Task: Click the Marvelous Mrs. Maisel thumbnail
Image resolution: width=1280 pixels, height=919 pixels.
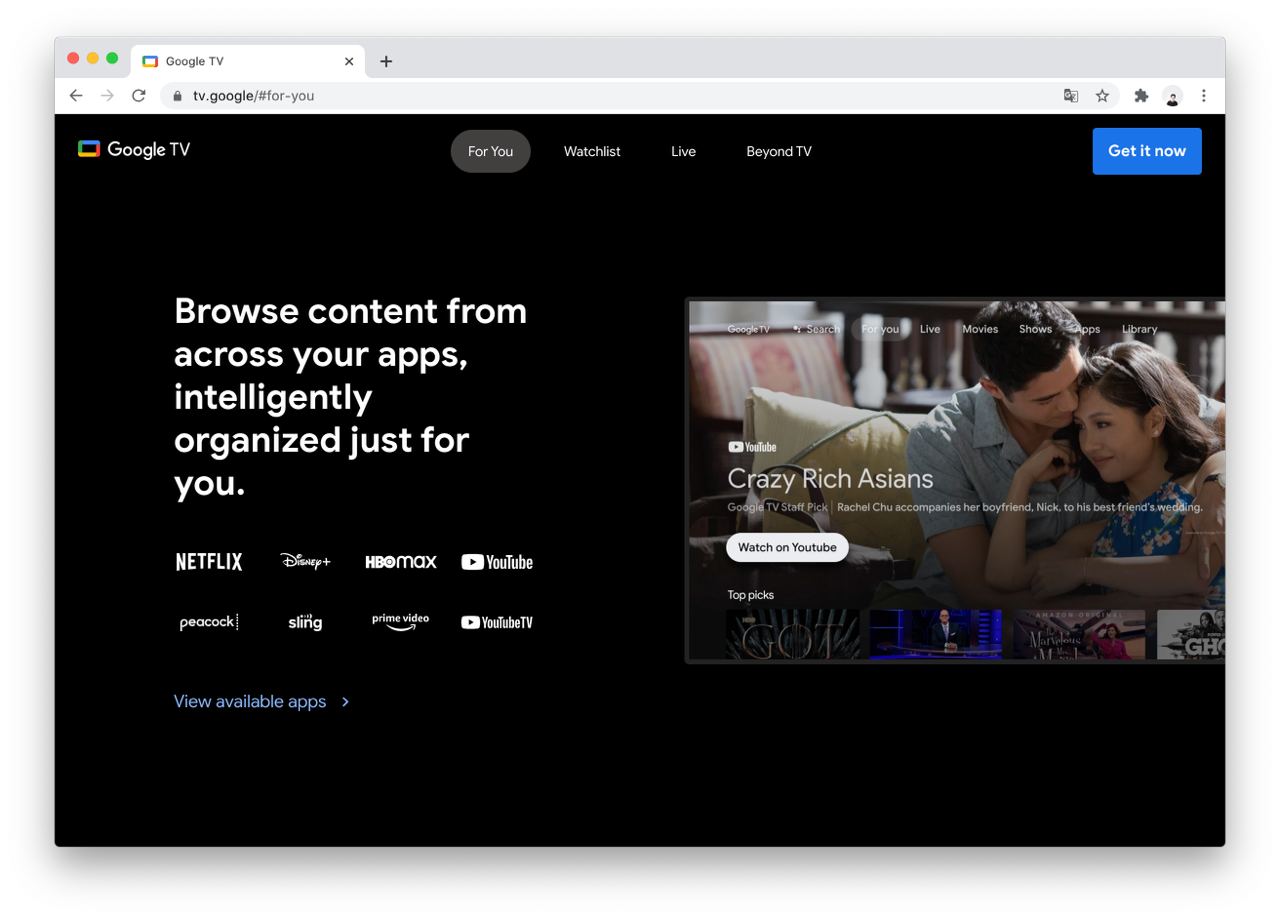Action: (x=1079, y=634)
